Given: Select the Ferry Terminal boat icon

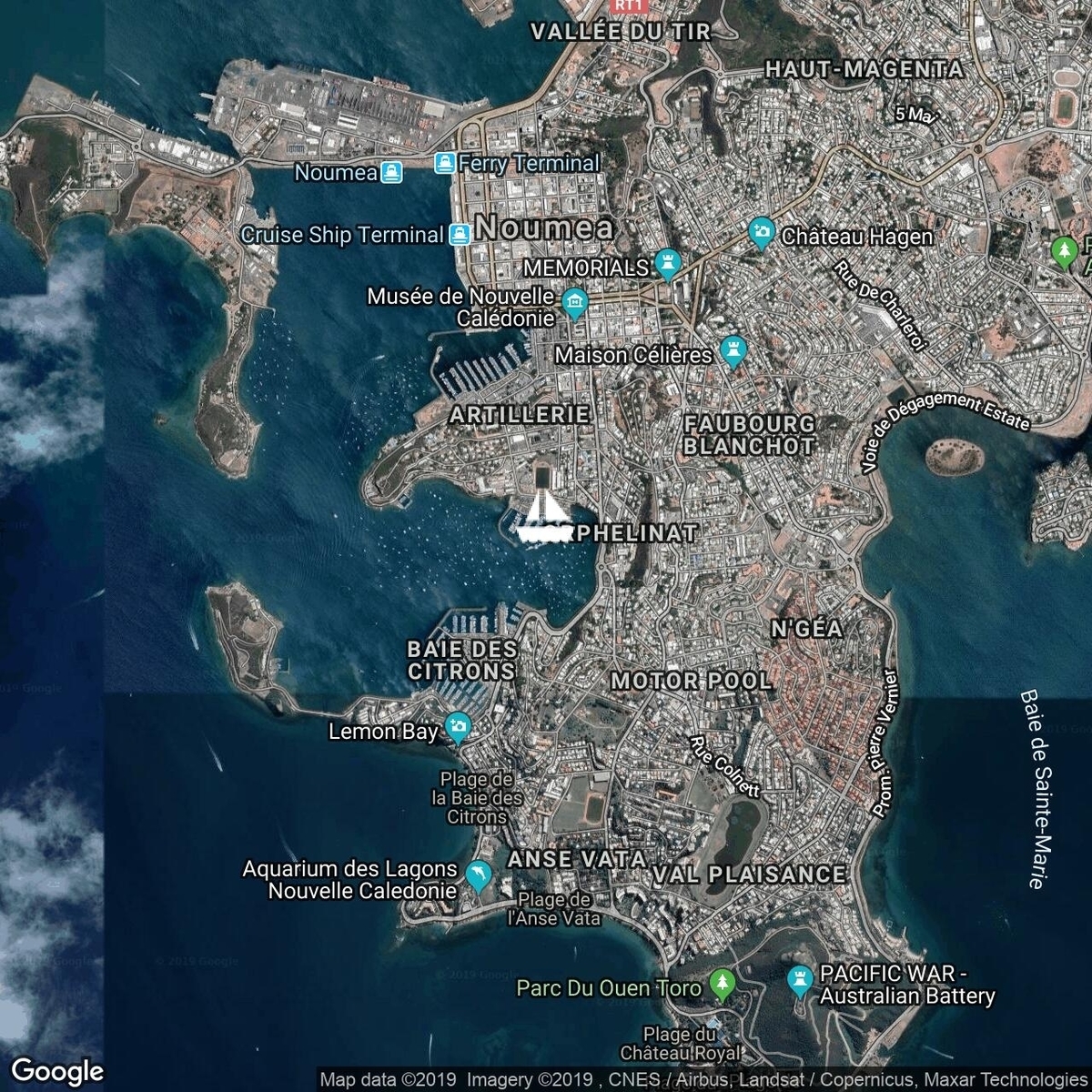Looking at the screenshot, I should 444,163.
